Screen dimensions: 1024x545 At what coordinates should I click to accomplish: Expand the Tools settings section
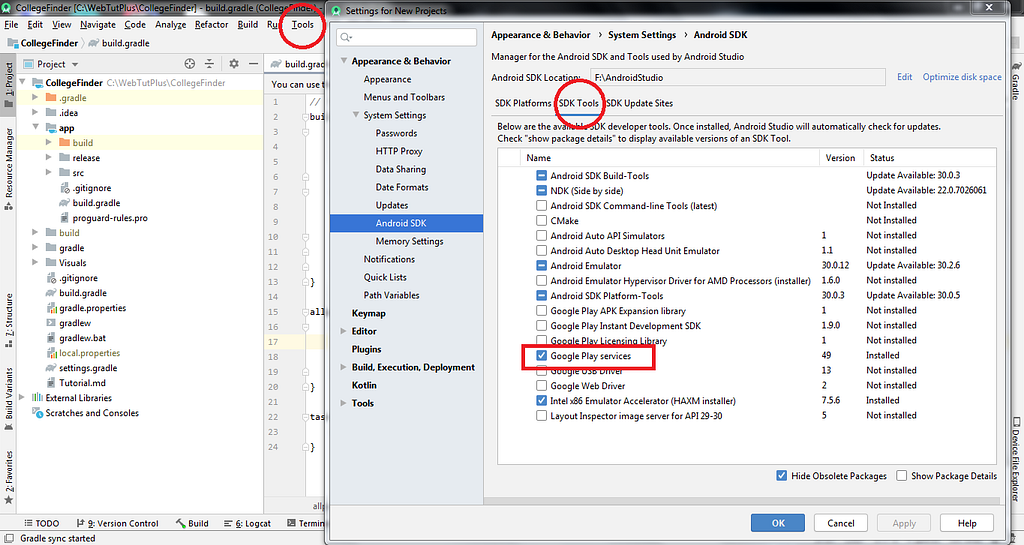pos(344,403)
